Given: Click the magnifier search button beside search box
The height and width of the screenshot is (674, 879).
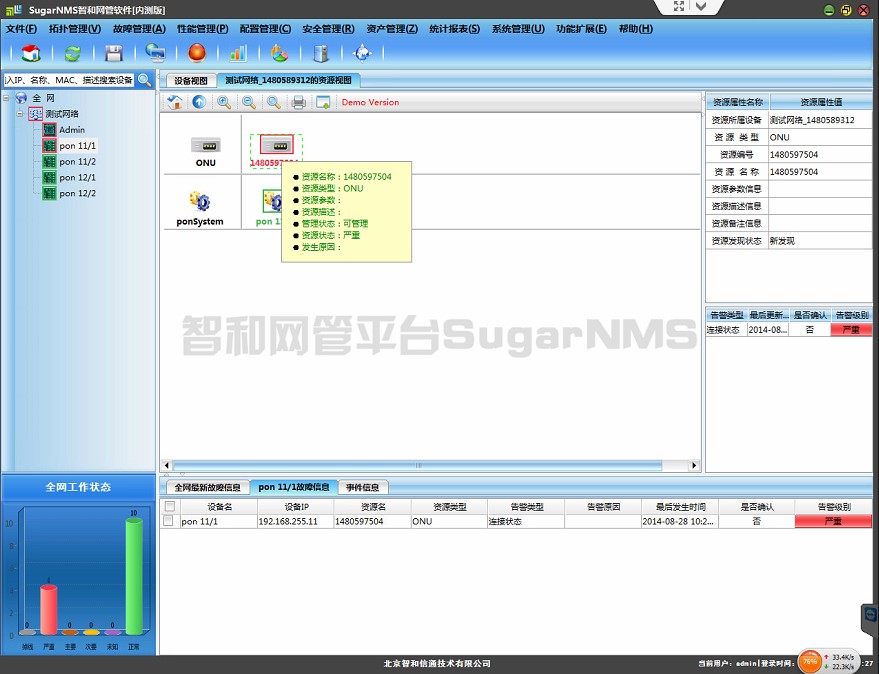Looking at the screenshot, I should pyautogui.click(x=145, y=80).
